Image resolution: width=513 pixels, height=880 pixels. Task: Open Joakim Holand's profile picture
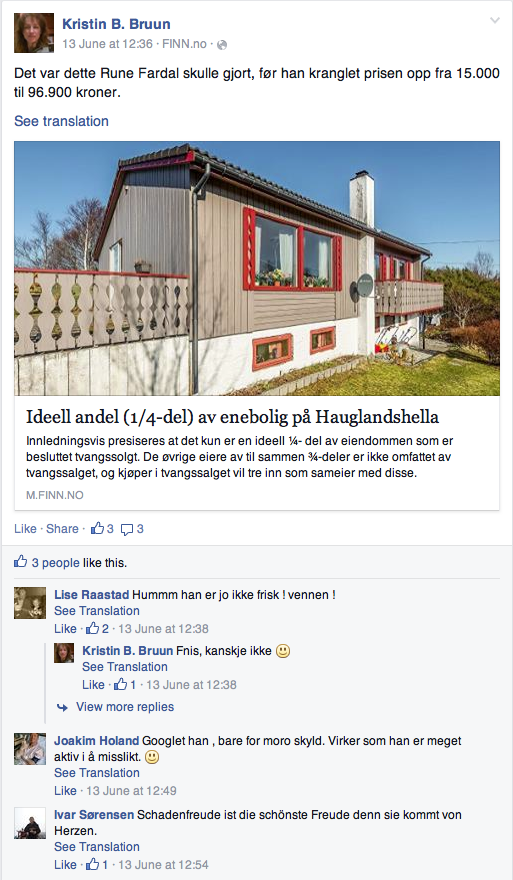[30, 749]
